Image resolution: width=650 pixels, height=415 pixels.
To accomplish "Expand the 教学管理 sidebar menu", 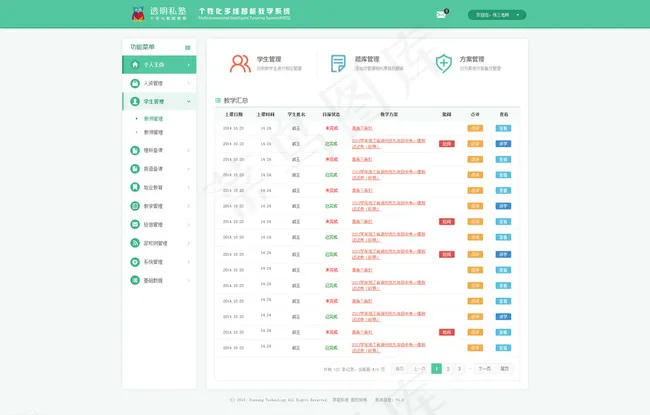I will pos(159,206).
